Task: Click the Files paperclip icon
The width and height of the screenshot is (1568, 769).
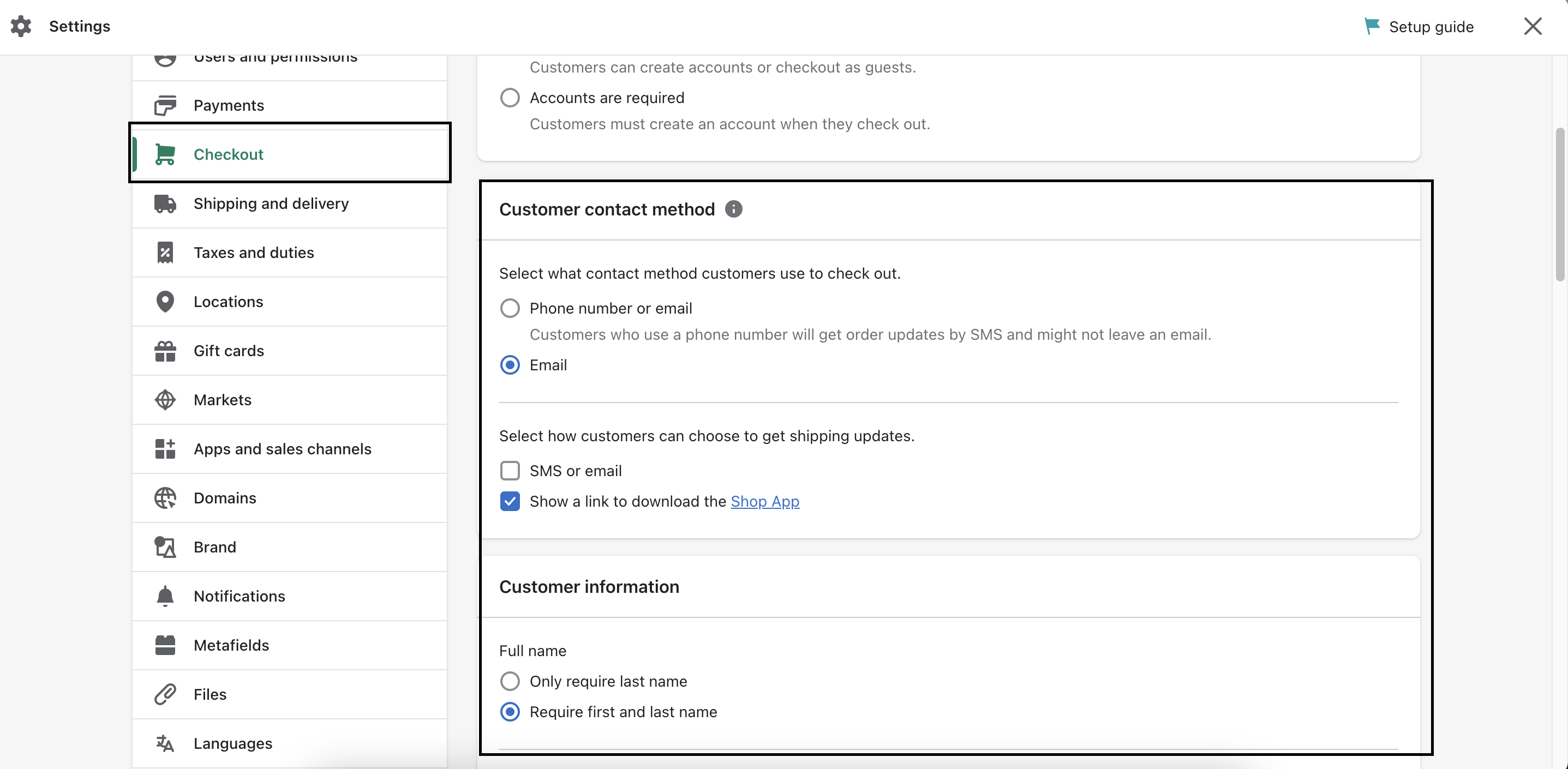Action: [165, 694]
